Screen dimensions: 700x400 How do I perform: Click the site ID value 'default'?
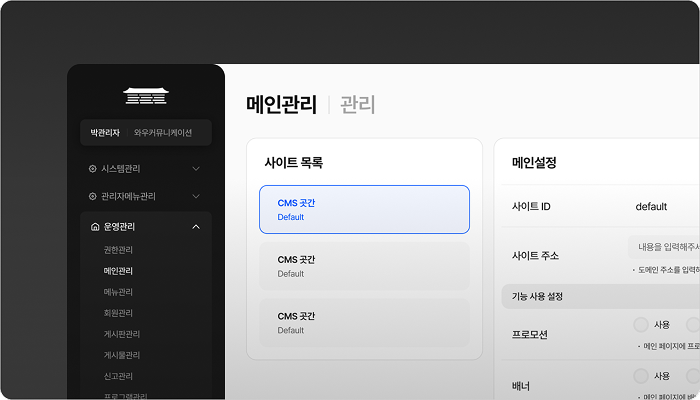pyautogui.click(x=651, y=207)
